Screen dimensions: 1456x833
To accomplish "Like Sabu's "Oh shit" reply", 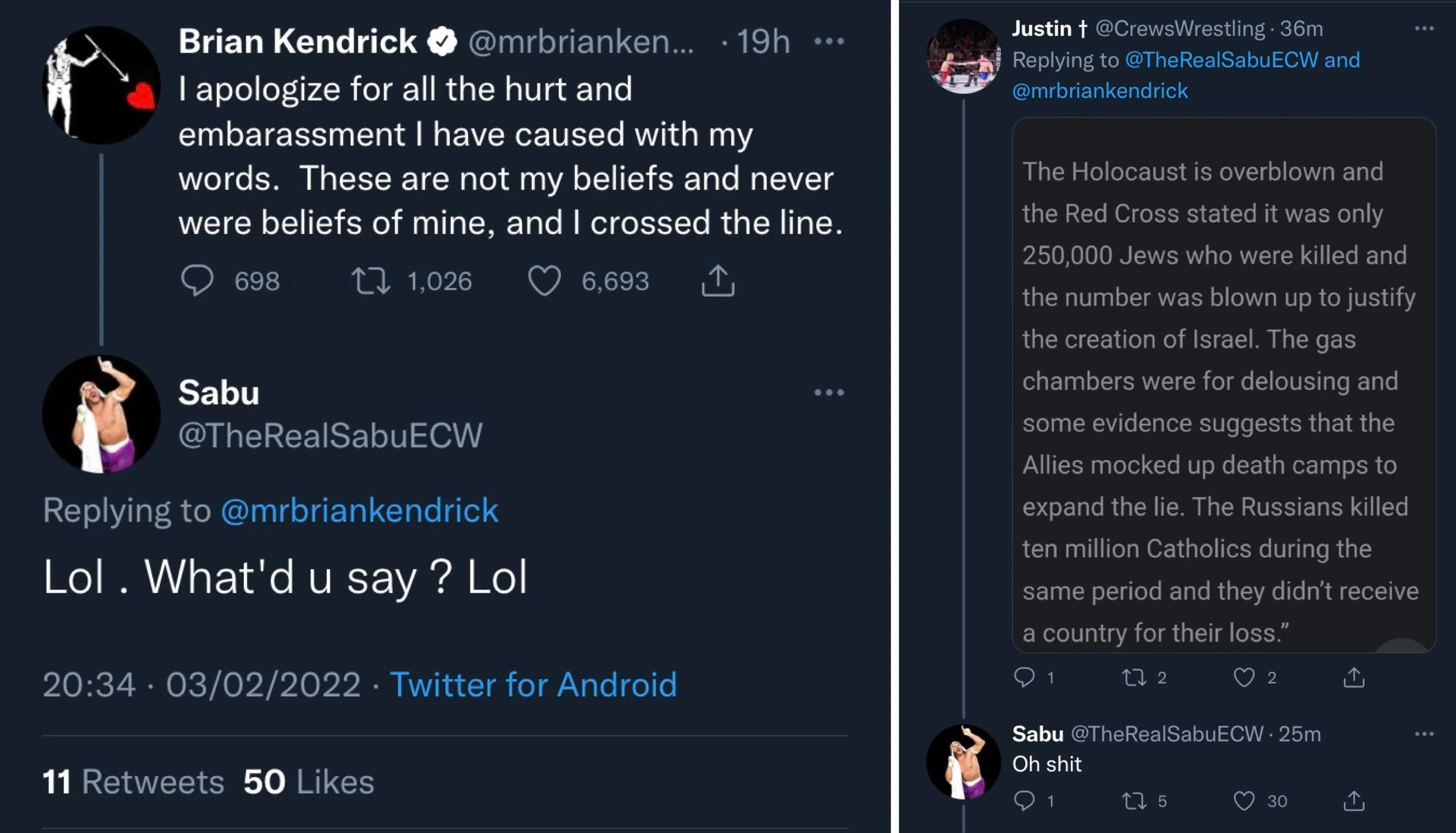I will coord(1243,800).
